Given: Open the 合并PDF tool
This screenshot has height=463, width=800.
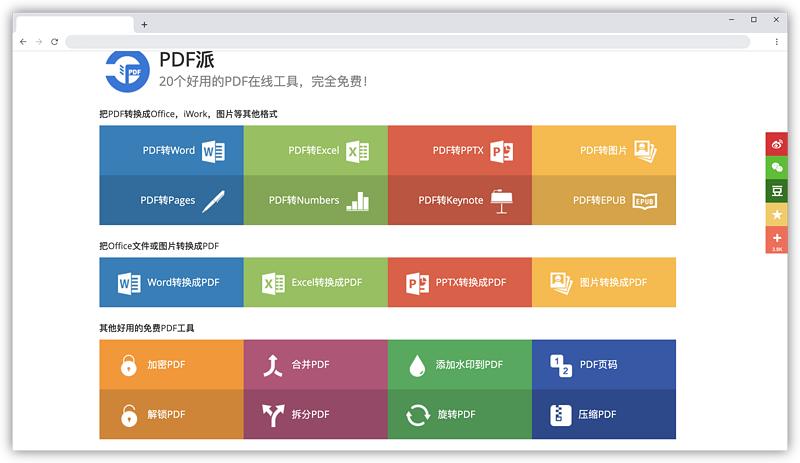Looking at the screenshot, I should tap(316, 364).
